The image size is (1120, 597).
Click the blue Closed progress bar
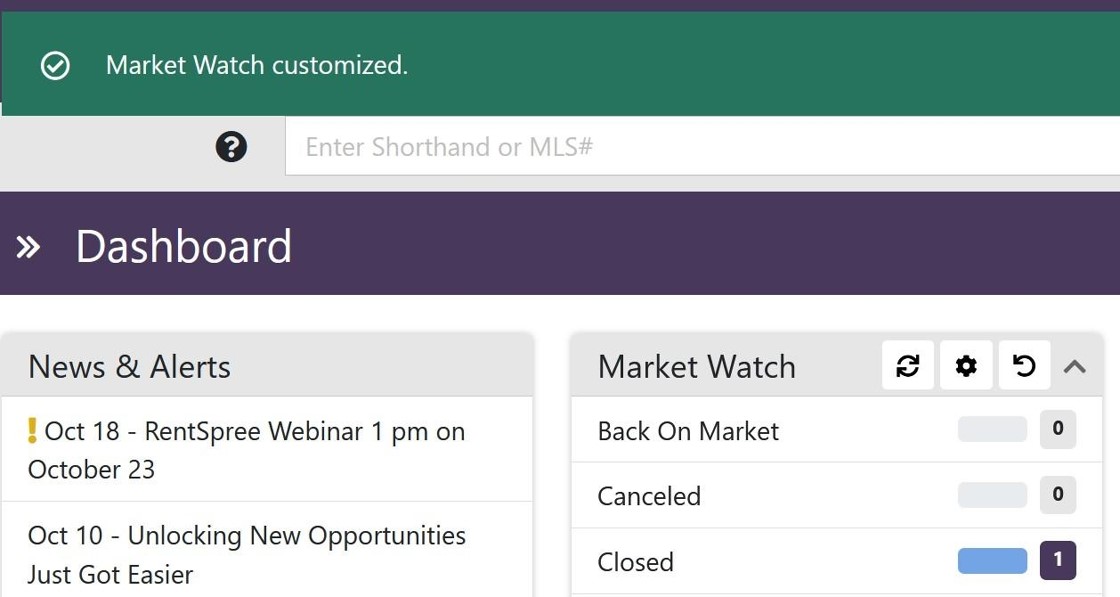tap(992, 561)
